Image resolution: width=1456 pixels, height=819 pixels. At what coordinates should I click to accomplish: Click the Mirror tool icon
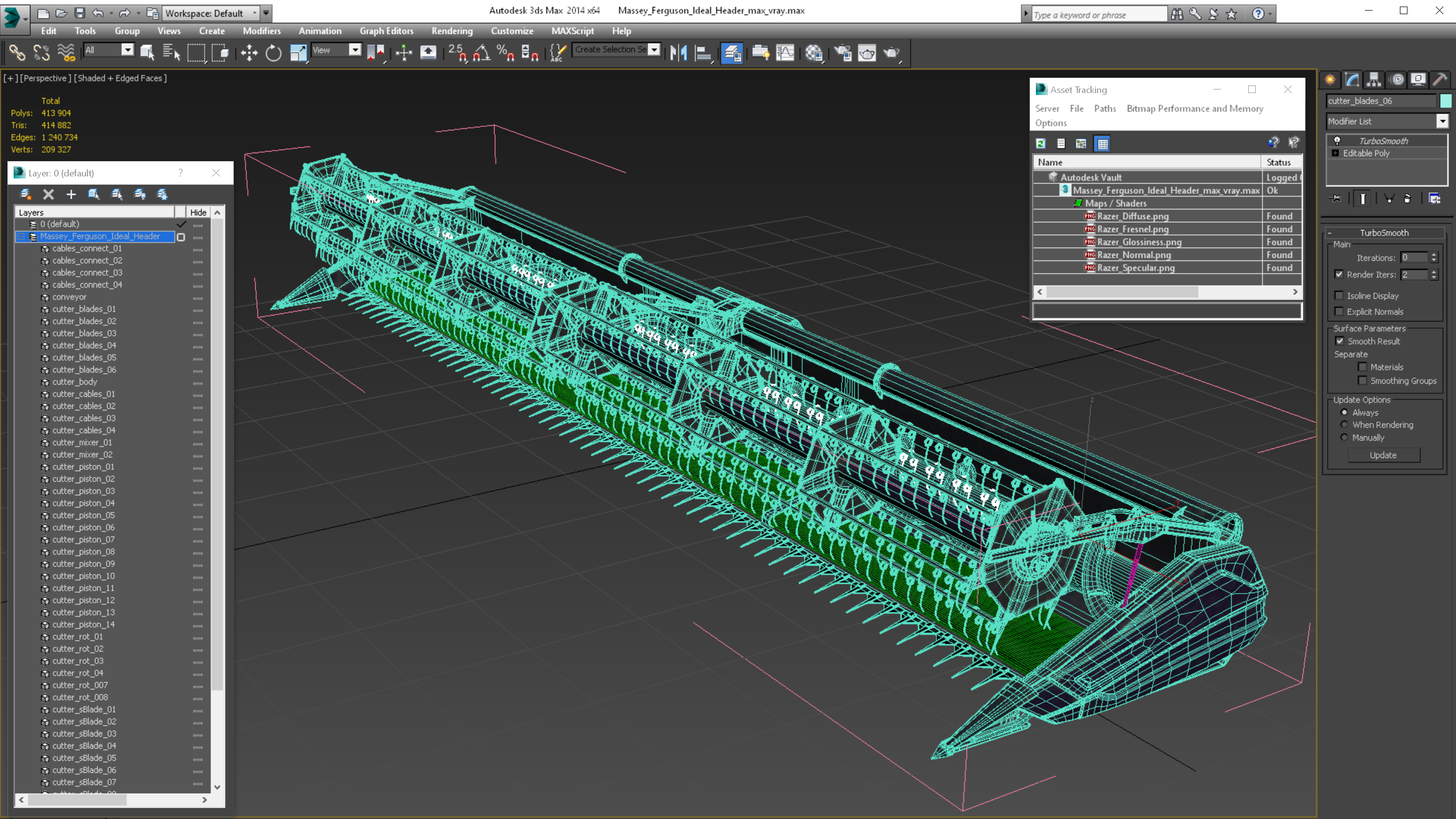click(x=677, y=53)
